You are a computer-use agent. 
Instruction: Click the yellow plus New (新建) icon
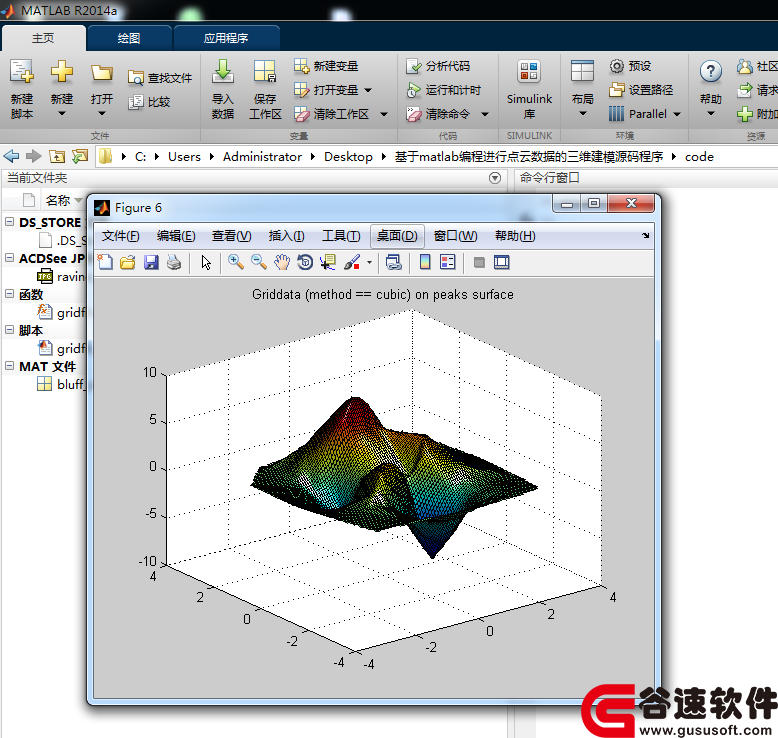point(62,72)
